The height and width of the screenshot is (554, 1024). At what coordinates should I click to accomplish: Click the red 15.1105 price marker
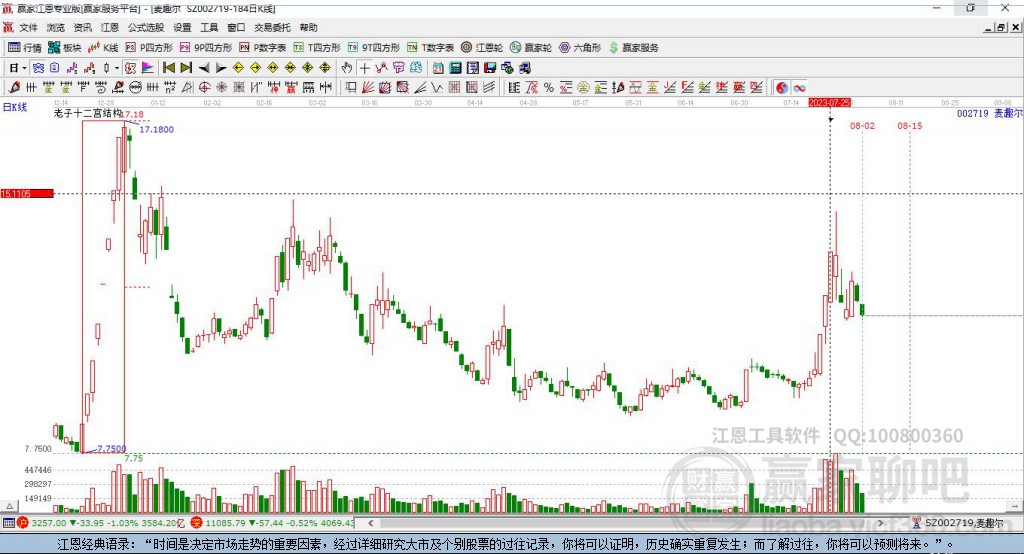point(27,193)
